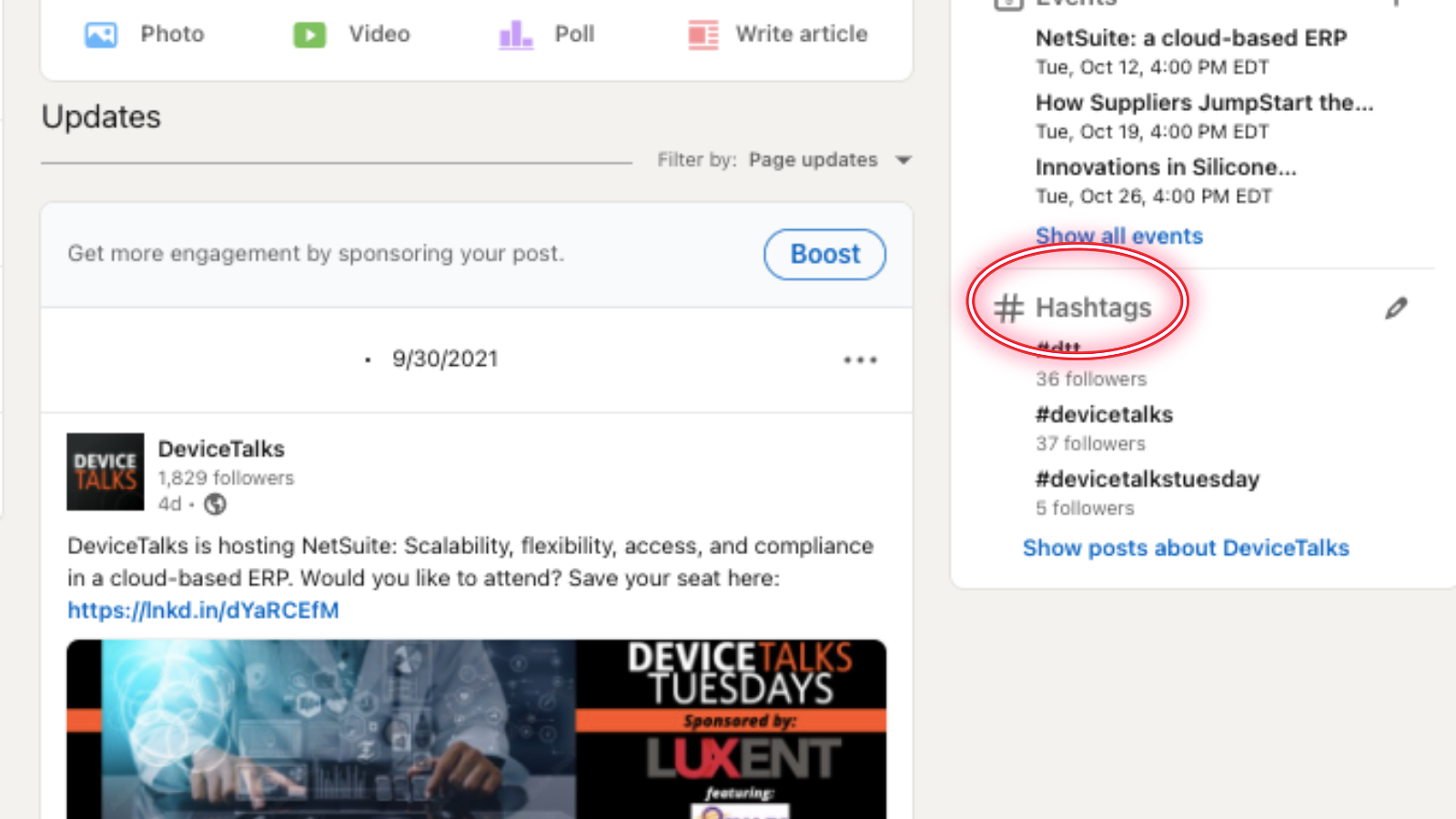Open the lnkd.in/dYaRCEfM link

[x=203, y=611]
